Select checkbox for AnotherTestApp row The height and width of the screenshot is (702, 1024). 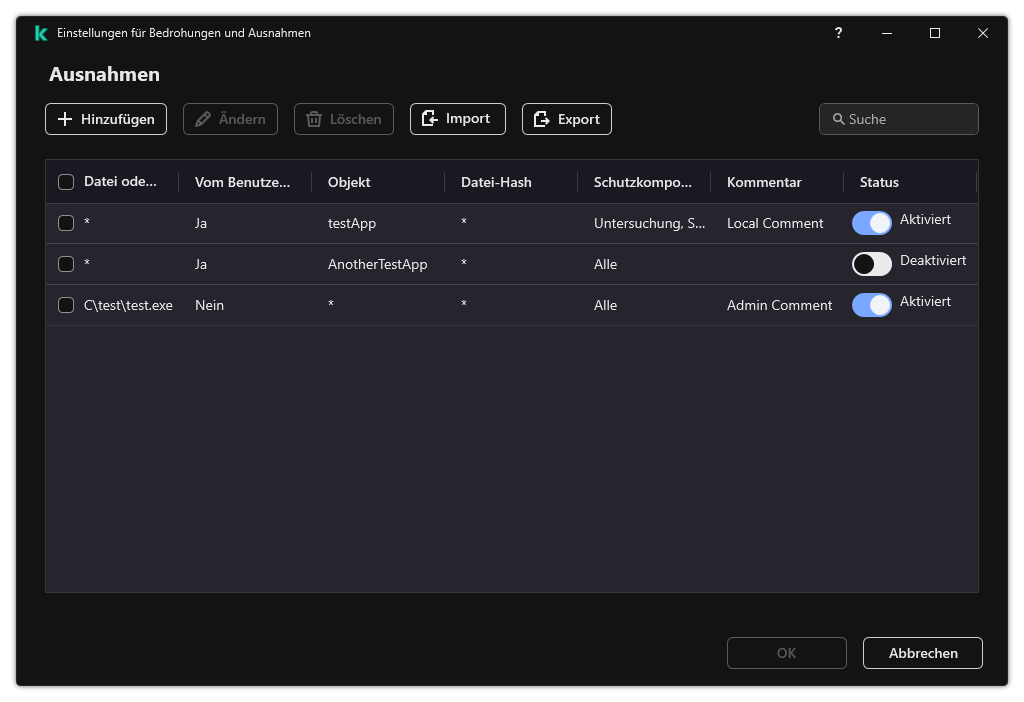click(66, 264)
